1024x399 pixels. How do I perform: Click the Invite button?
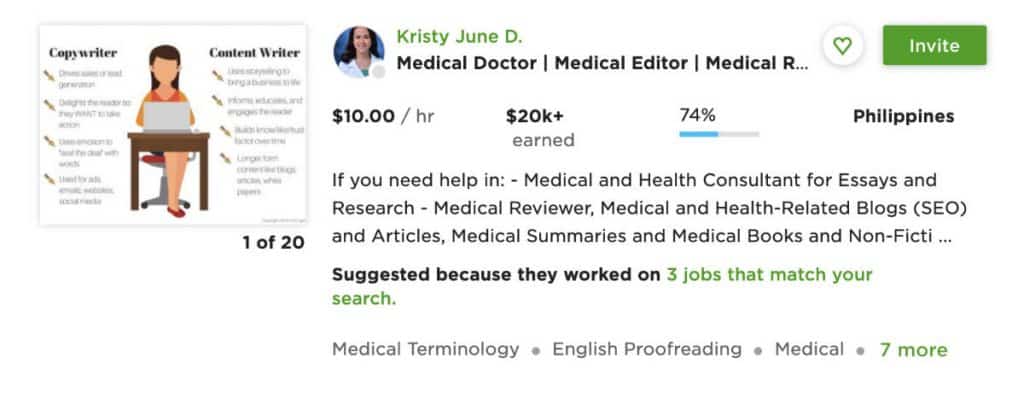[x=935, y=46]
